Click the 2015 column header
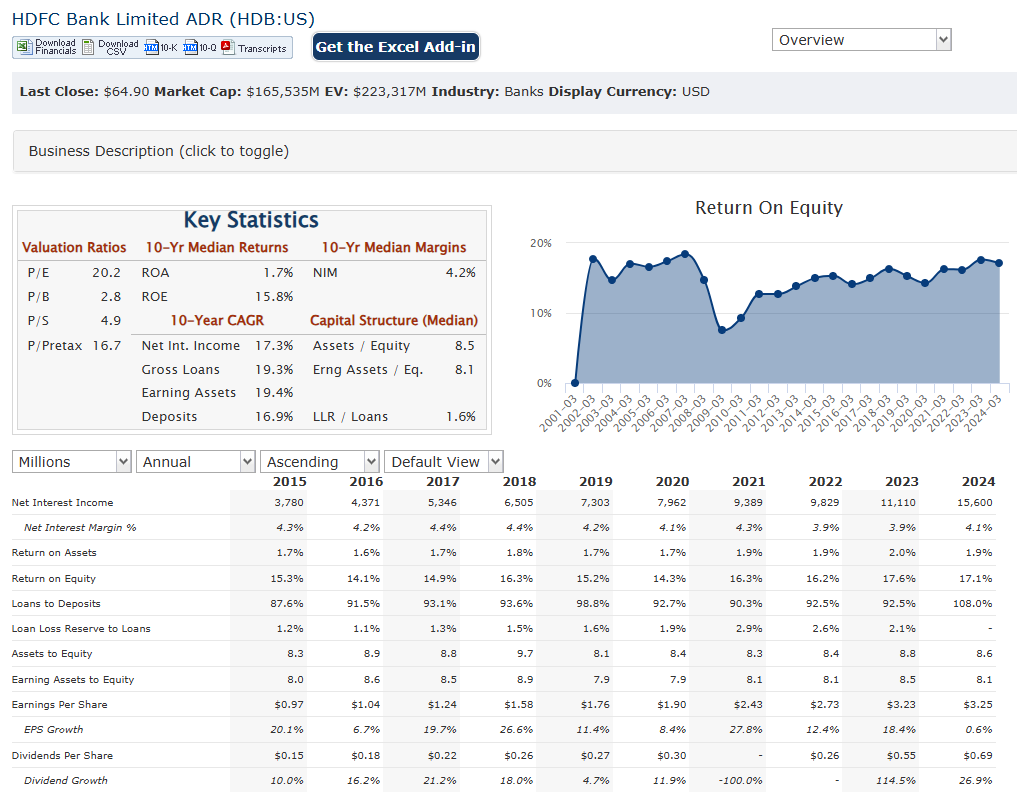This screenshot has height=804, width=1017. point(289,482)
